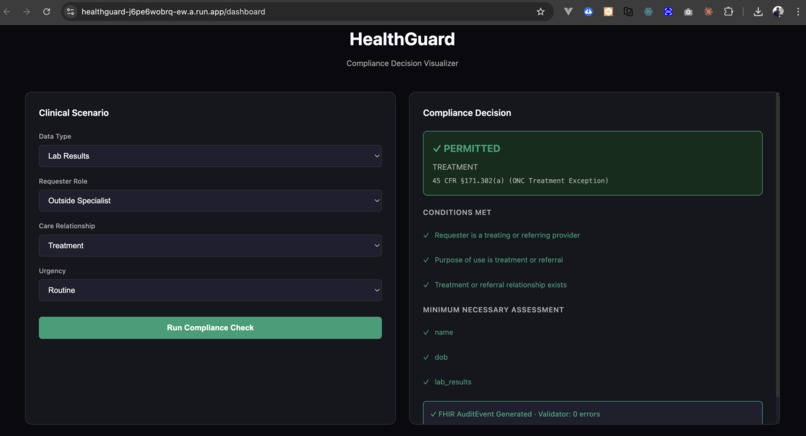This screenshot has width=806, height=436.
Task: Click the Urgency field label
Action: pyautogui.click(x=52, y=270)
